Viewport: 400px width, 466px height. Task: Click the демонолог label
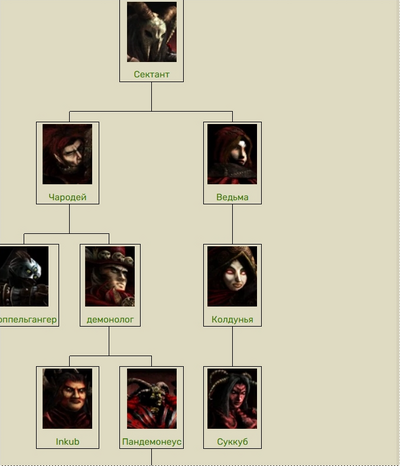[x=110, y=320]
